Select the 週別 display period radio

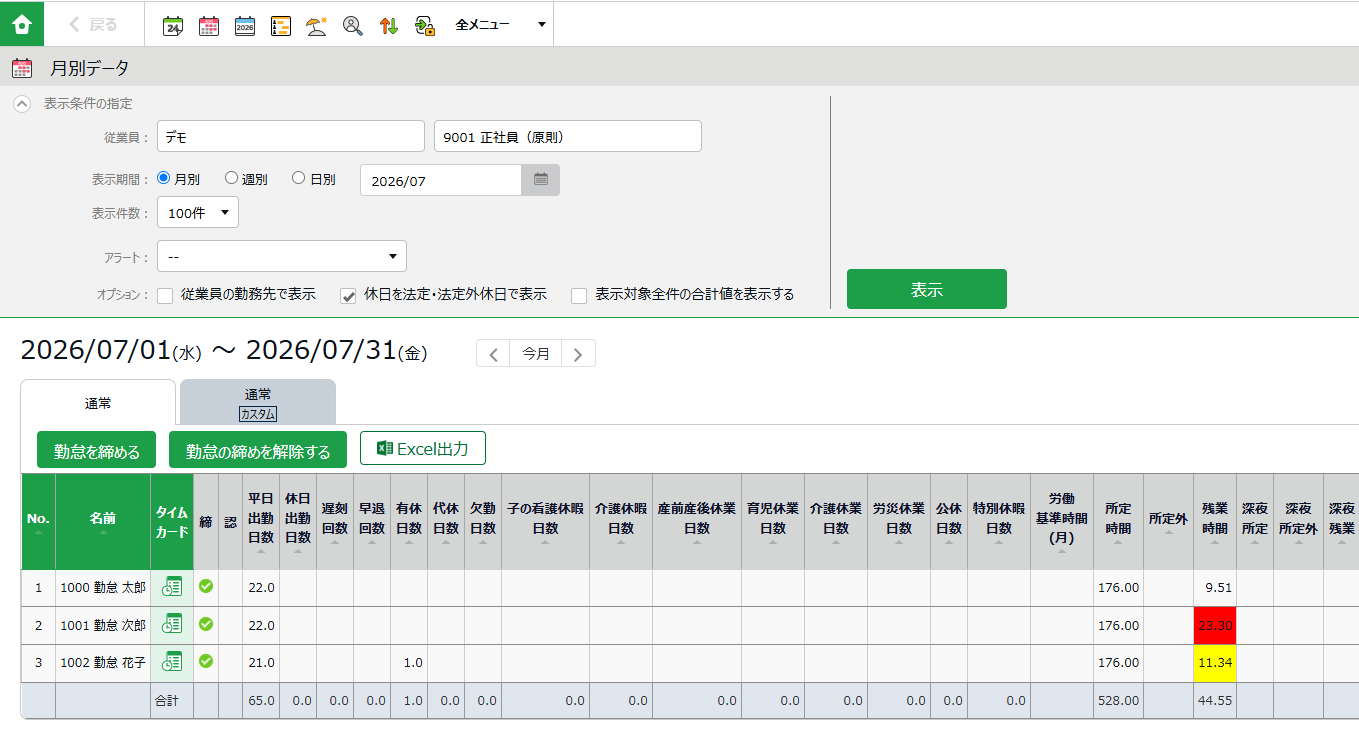tap(231, 178)
